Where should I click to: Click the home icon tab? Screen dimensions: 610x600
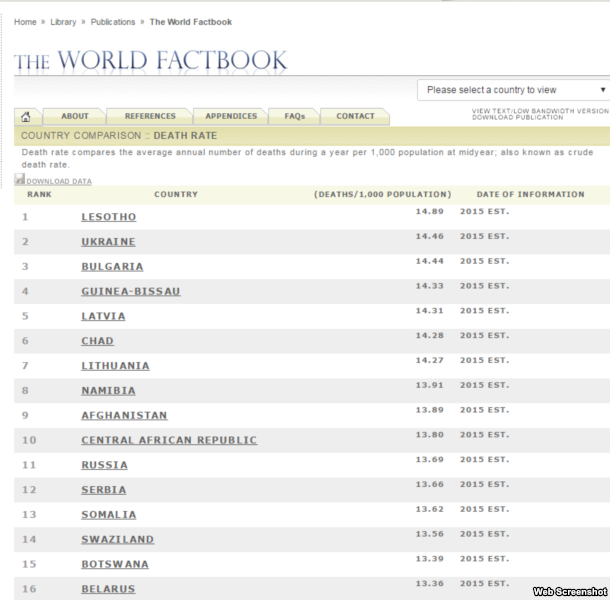click(27, 116)
